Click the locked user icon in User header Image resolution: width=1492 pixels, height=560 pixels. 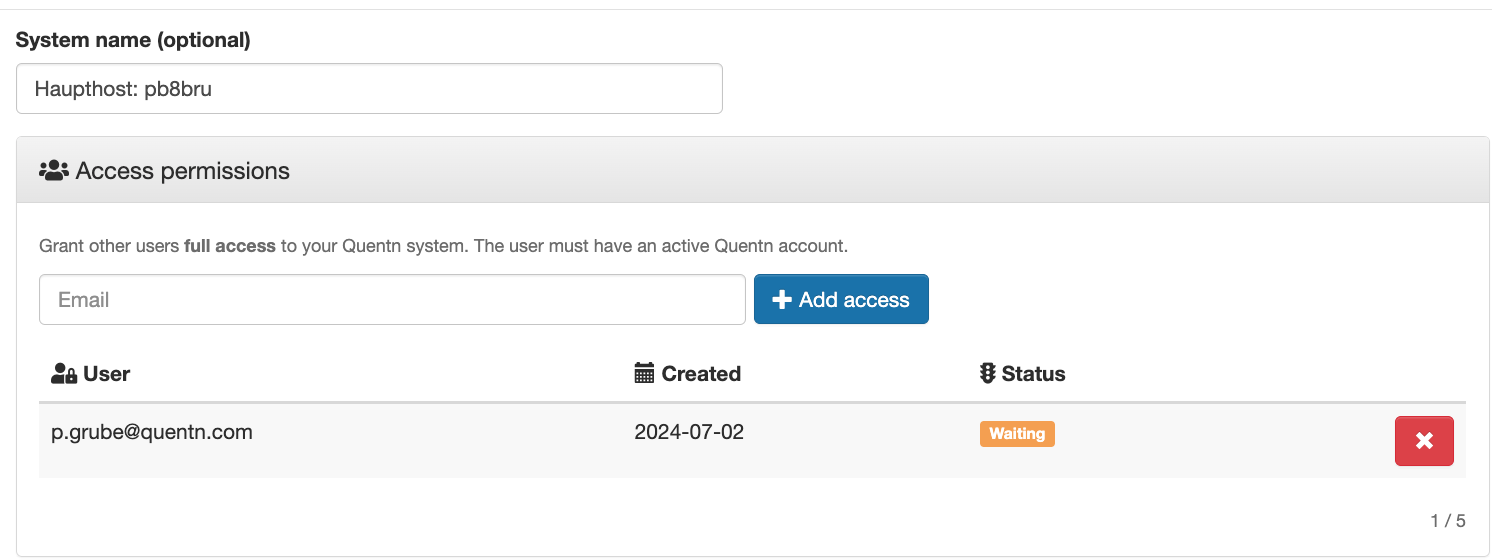64,374
